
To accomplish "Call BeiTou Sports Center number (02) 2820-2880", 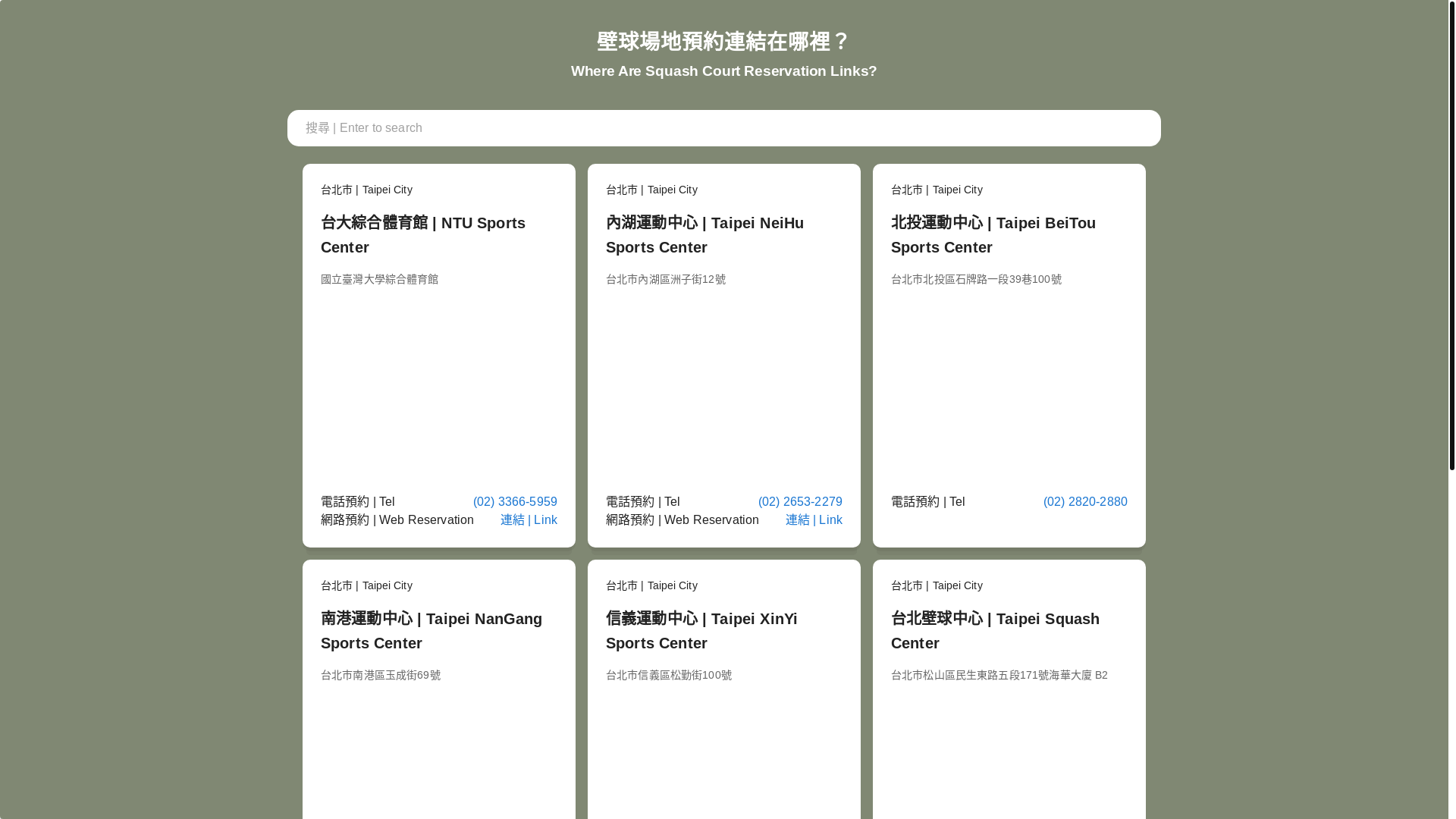I will [x=1085, y=502].
